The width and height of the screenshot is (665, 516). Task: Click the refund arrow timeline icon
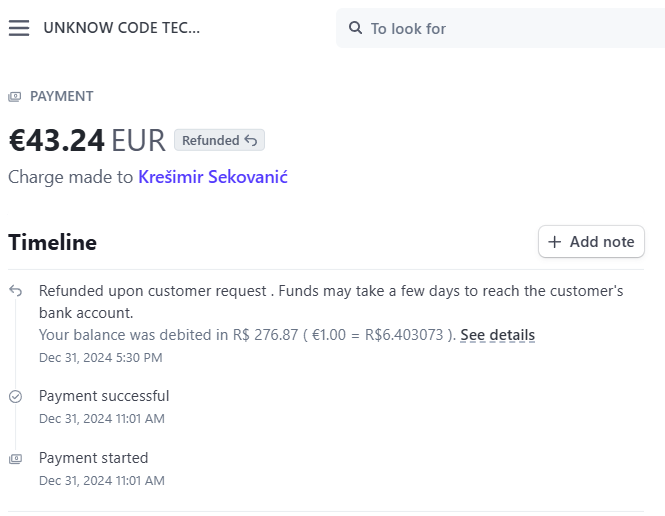tap(16, 291)
